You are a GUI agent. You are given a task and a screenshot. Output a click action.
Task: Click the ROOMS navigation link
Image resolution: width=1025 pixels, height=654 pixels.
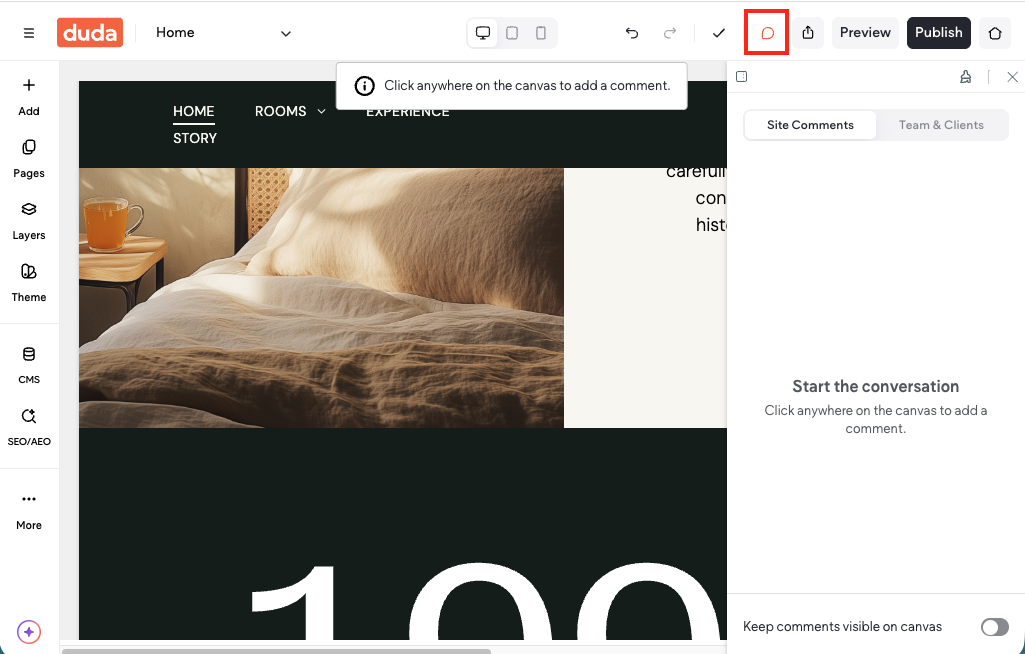point(280,111)
